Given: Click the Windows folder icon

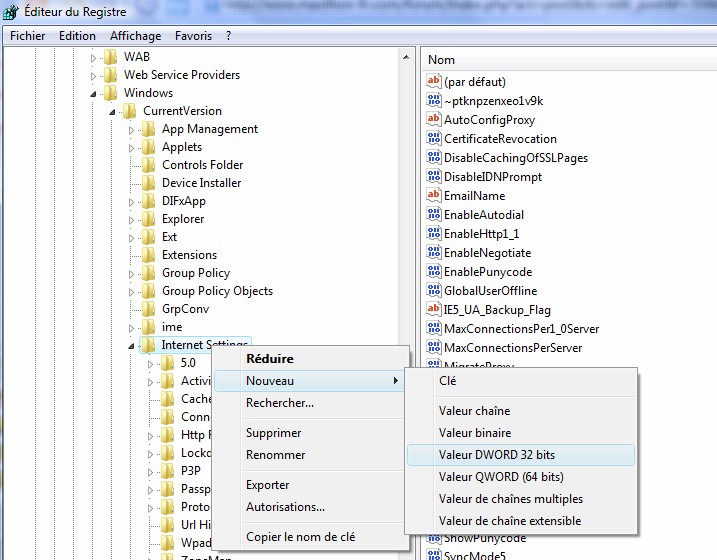Looking at the screenshot, I should click(x=110, y=93).
